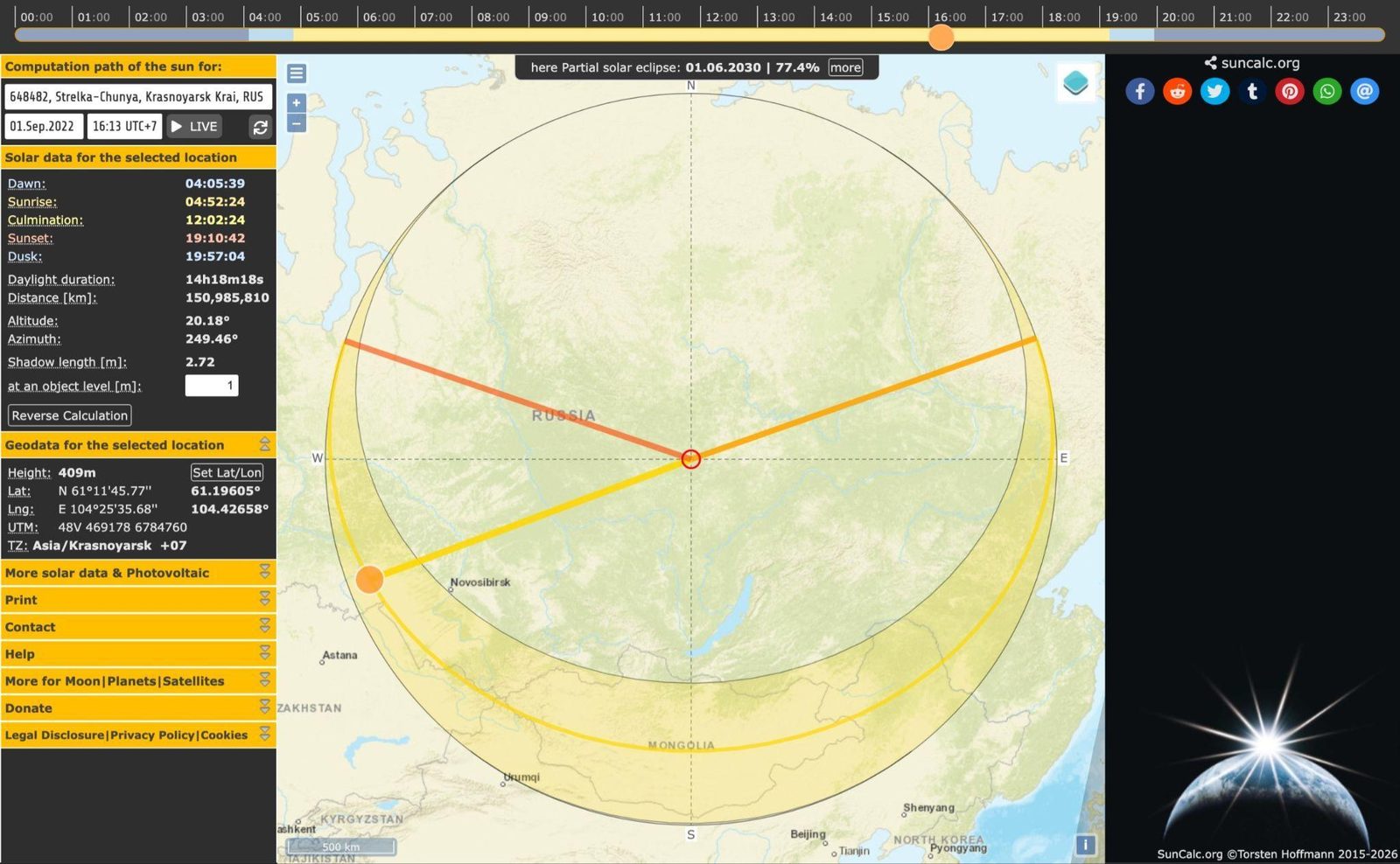Screen dimensions: 1400x864
Task: Share on Pinterest icon
Action: (x=1290, y=91)
